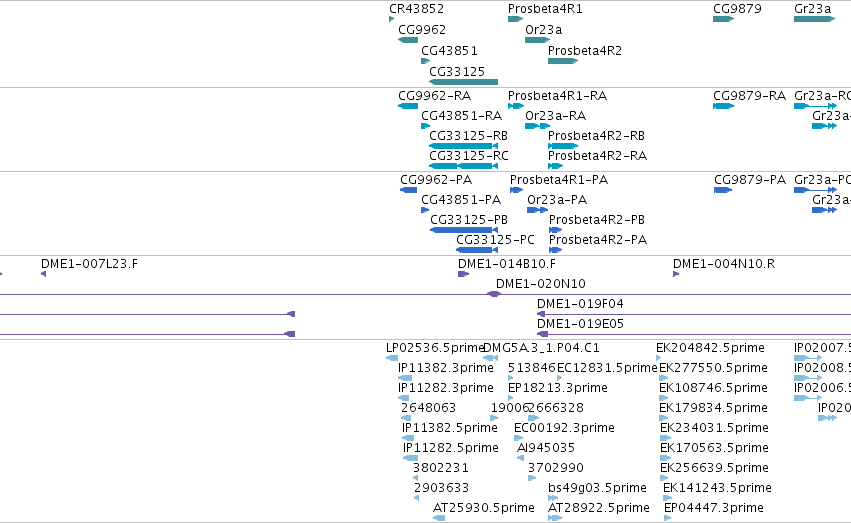Select the DMG5A3_1.P04.C1 label

point(541,348)
